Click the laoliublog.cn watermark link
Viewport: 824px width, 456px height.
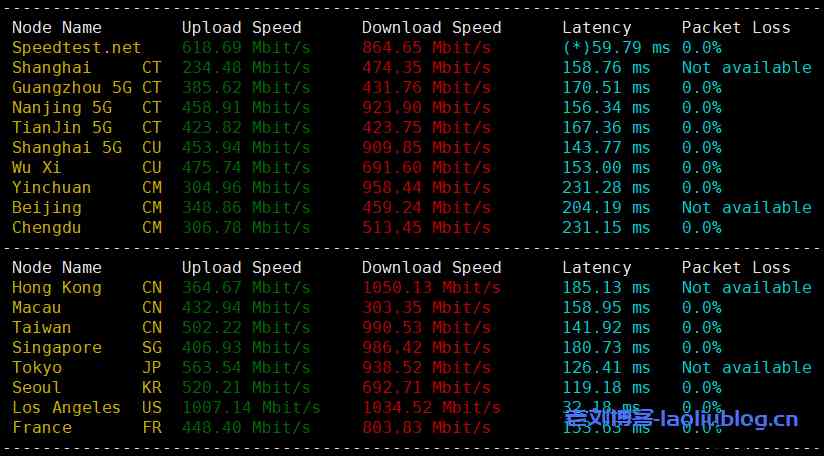[x=682, y=419]
